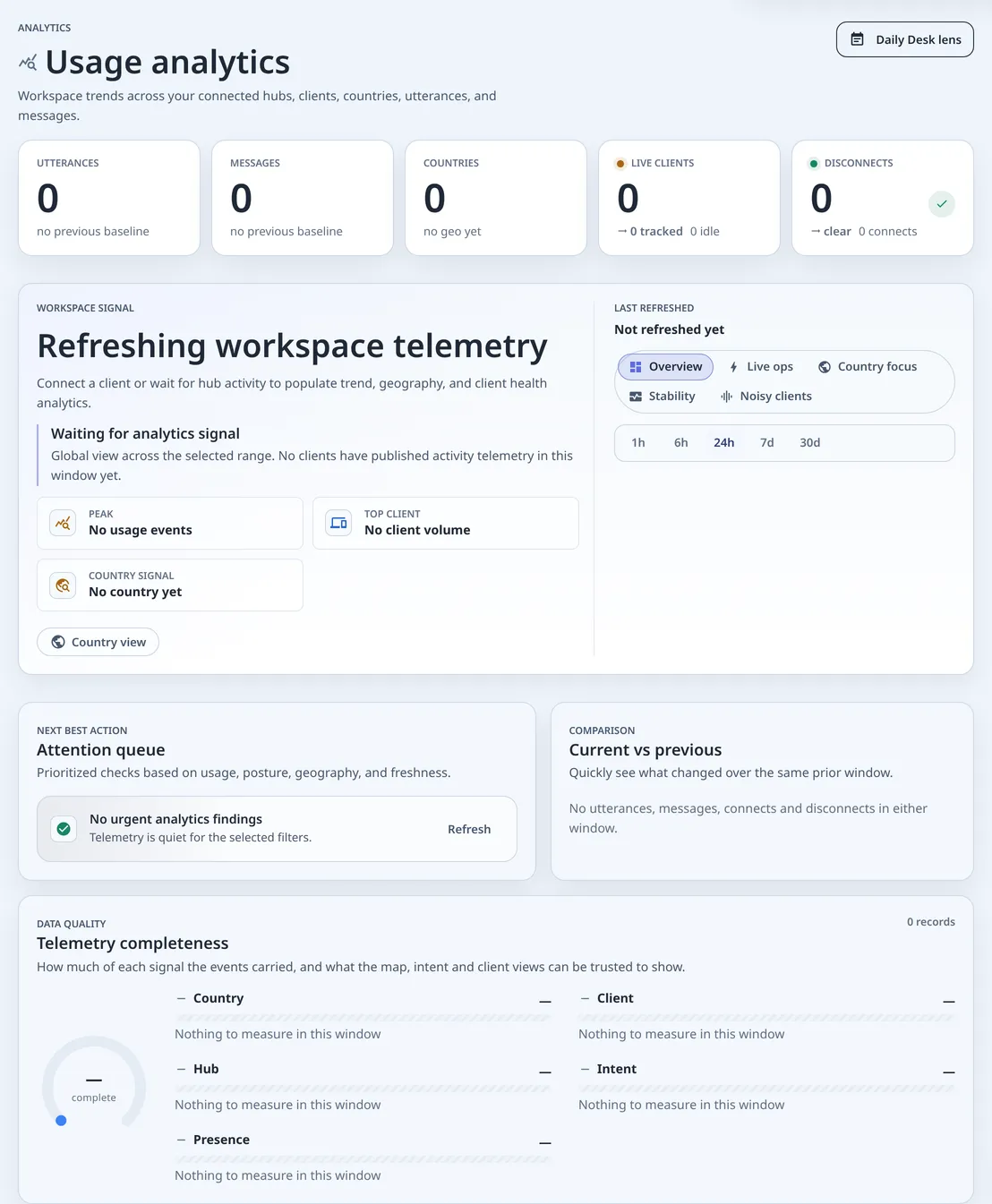This screenshot has width=992, height=1204.
Task: Open the Country view button
Action: click(x=98, y=642)
